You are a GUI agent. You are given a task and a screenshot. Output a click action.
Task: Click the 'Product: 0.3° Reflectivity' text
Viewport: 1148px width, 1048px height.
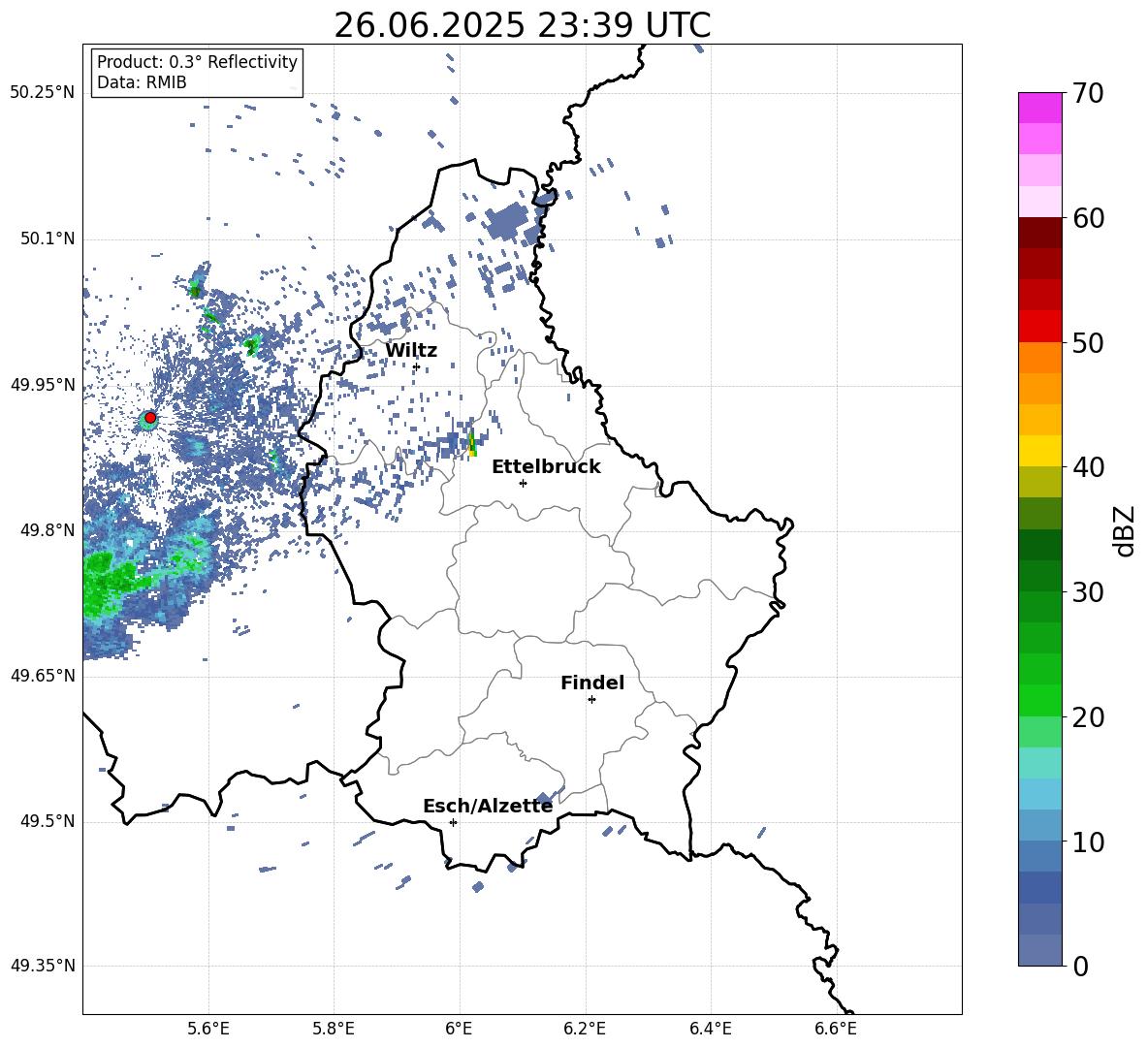tap(197, 62)
